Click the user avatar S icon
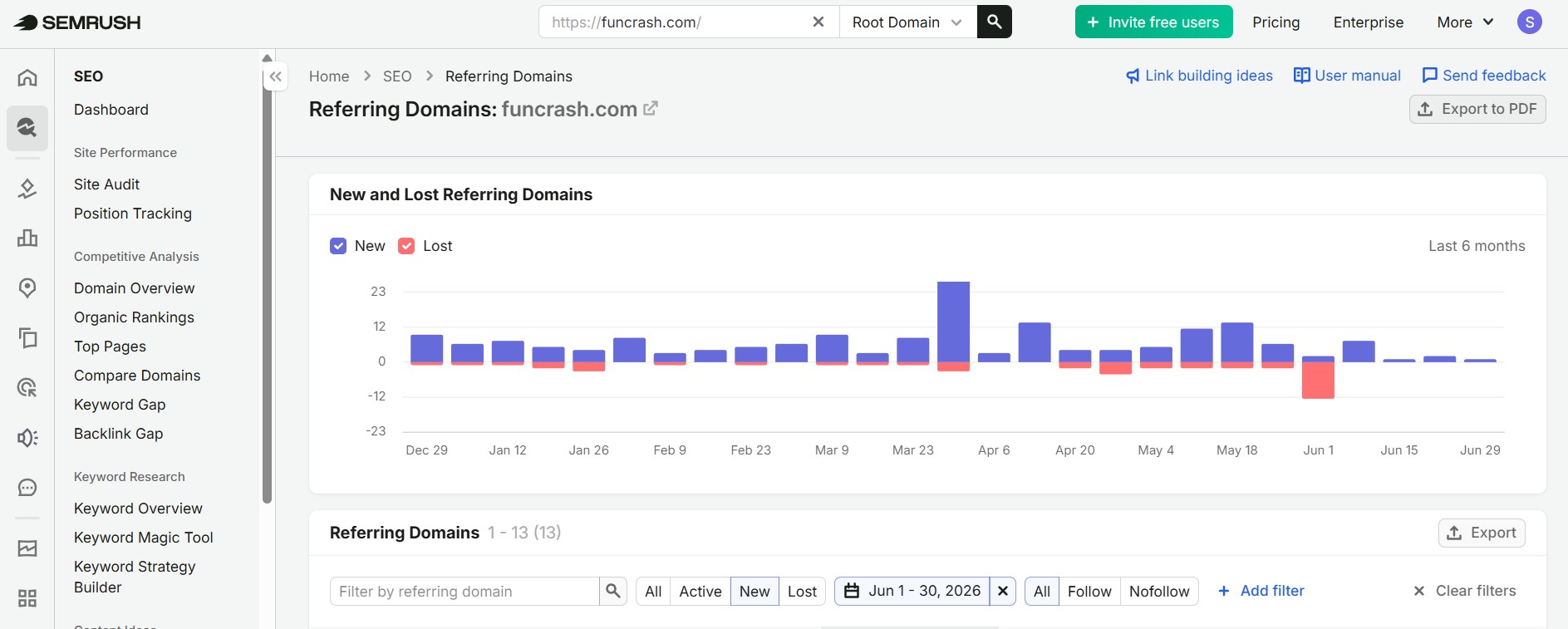Image resolution: width=1568 pixels, height=629 pixels. (x=1529, y=22)
